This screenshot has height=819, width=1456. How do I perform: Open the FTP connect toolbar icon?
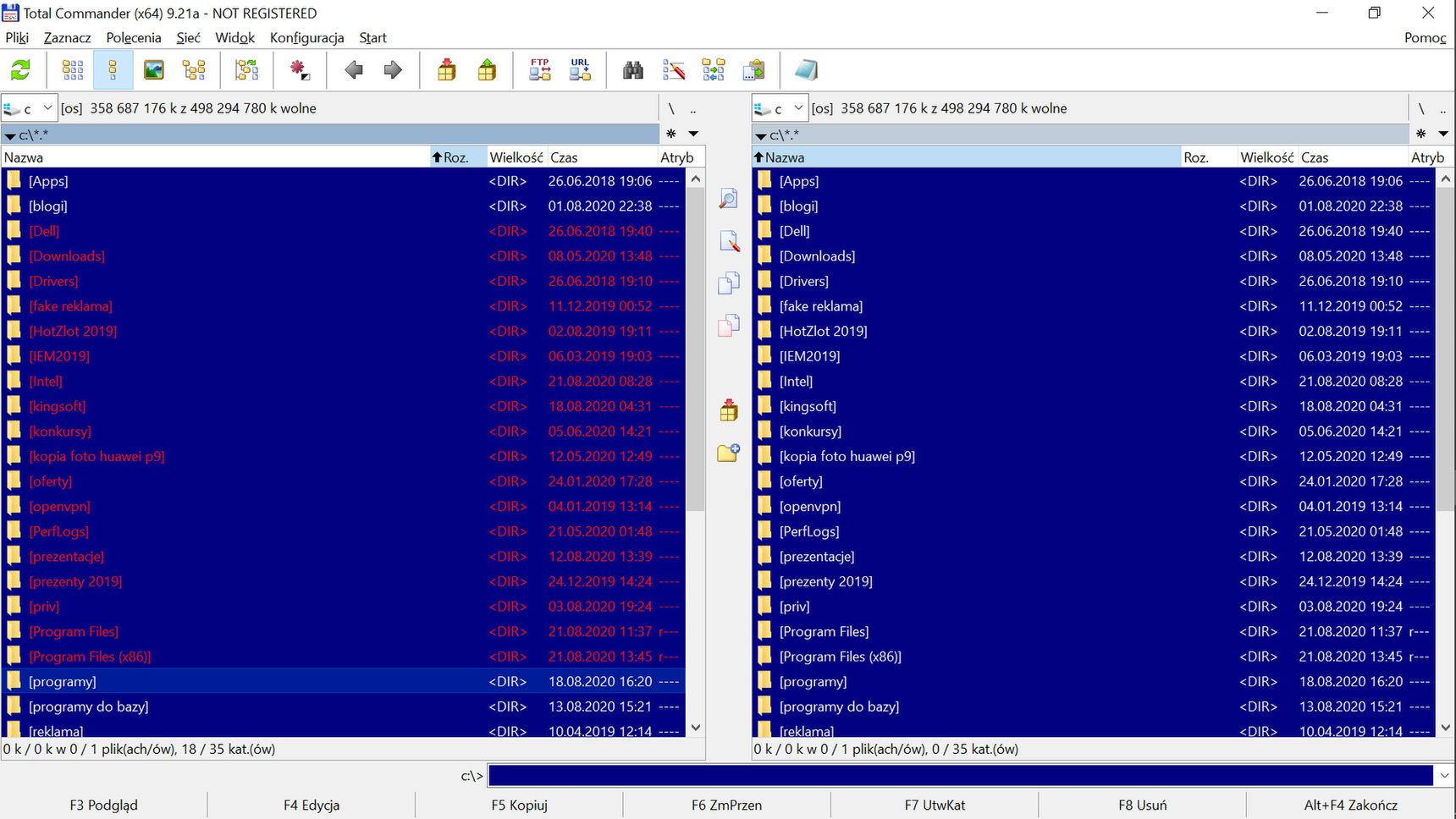540,70
